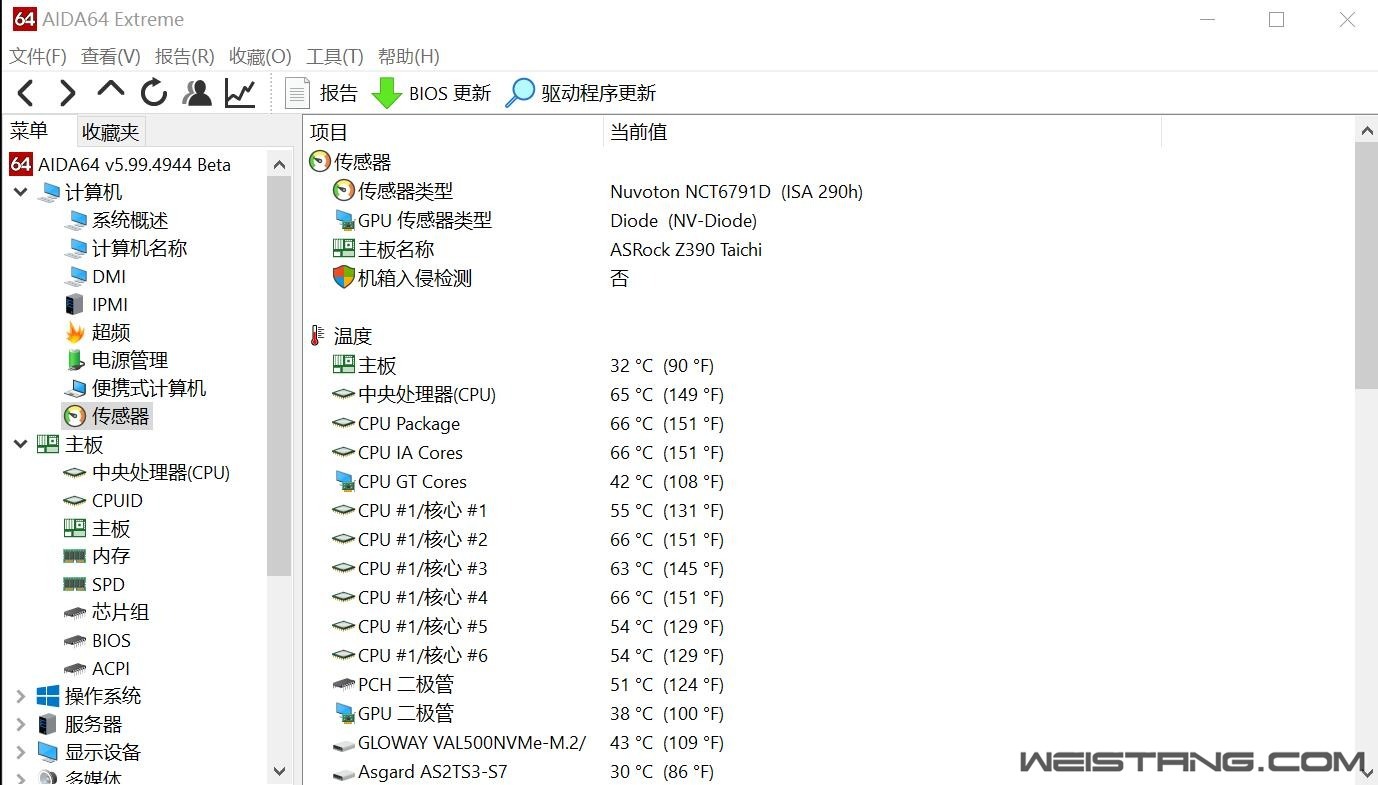Click the tree panel scroll-down arrow
This screenshot has width=1378, height=785.
click(280, 772)
